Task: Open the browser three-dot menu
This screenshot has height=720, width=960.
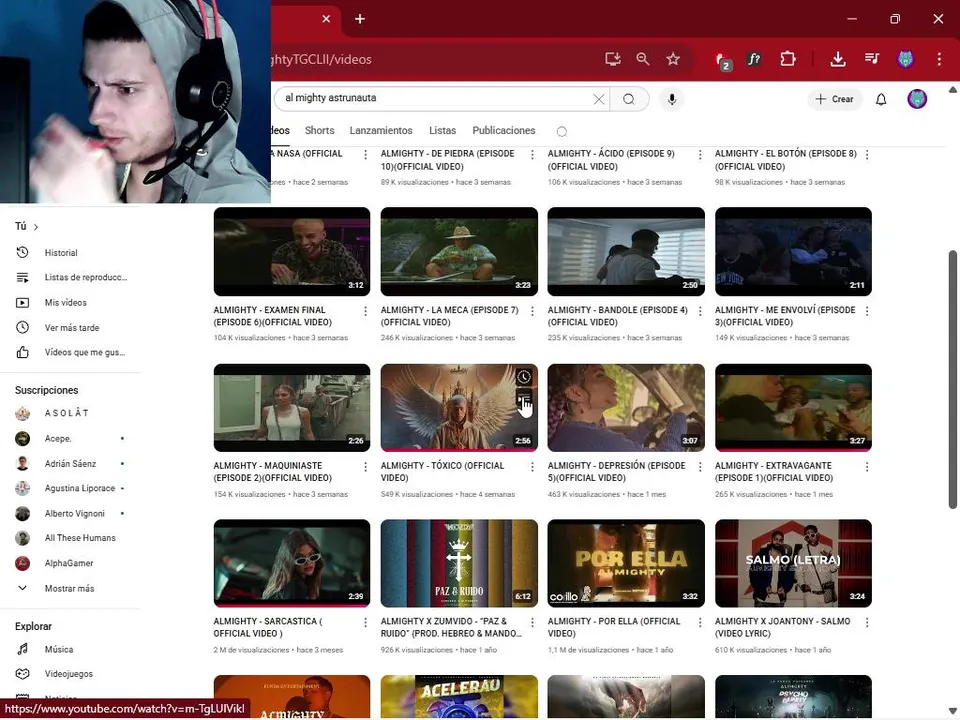Action: click(x=939, y=59)
